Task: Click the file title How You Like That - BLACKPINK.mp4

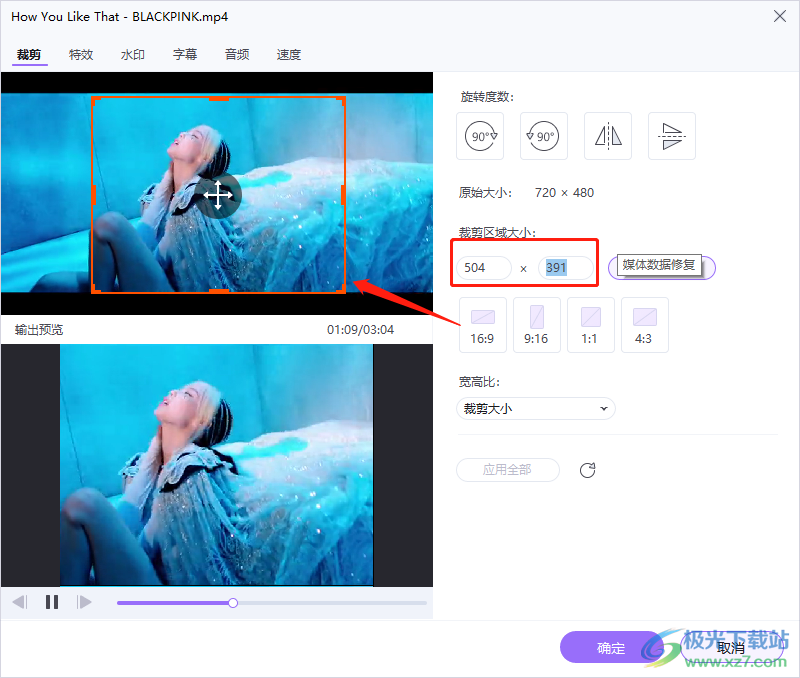Action: click(119, 17)
